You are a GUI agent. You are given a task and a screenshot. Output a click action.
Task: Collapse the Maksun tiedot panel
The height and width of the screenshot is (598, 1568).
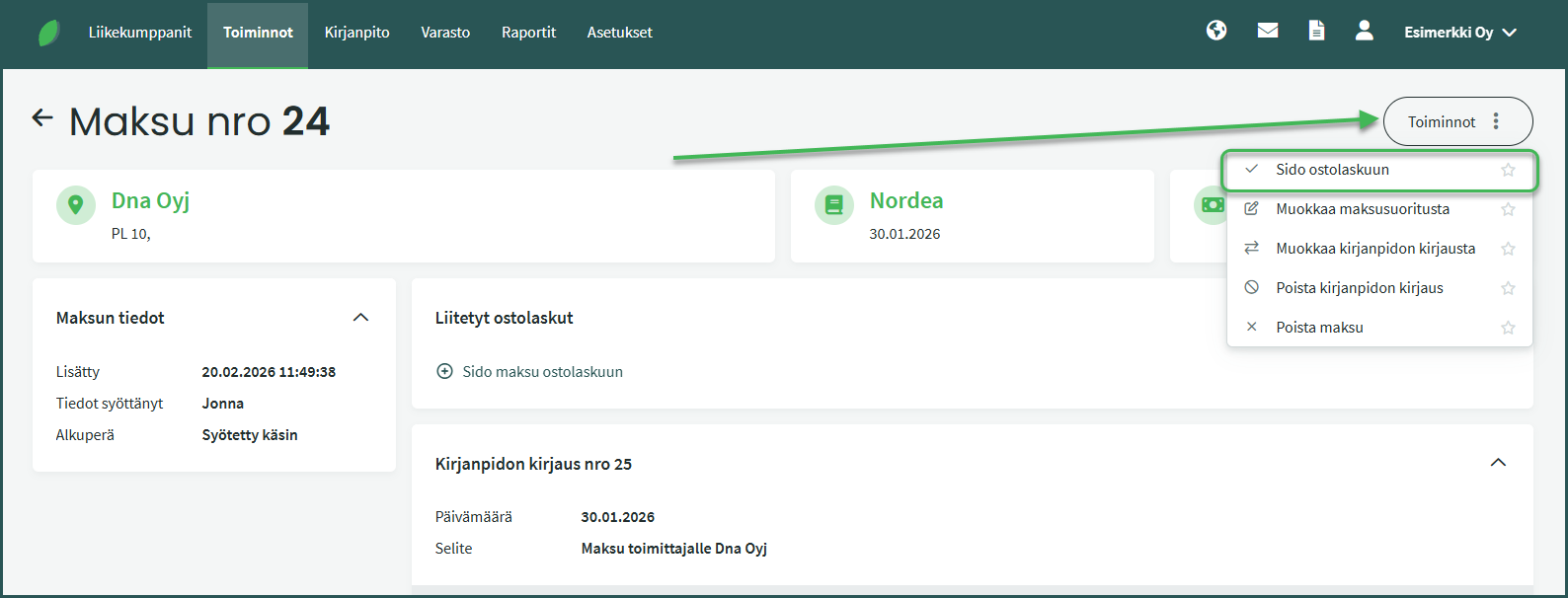[360, 318]
